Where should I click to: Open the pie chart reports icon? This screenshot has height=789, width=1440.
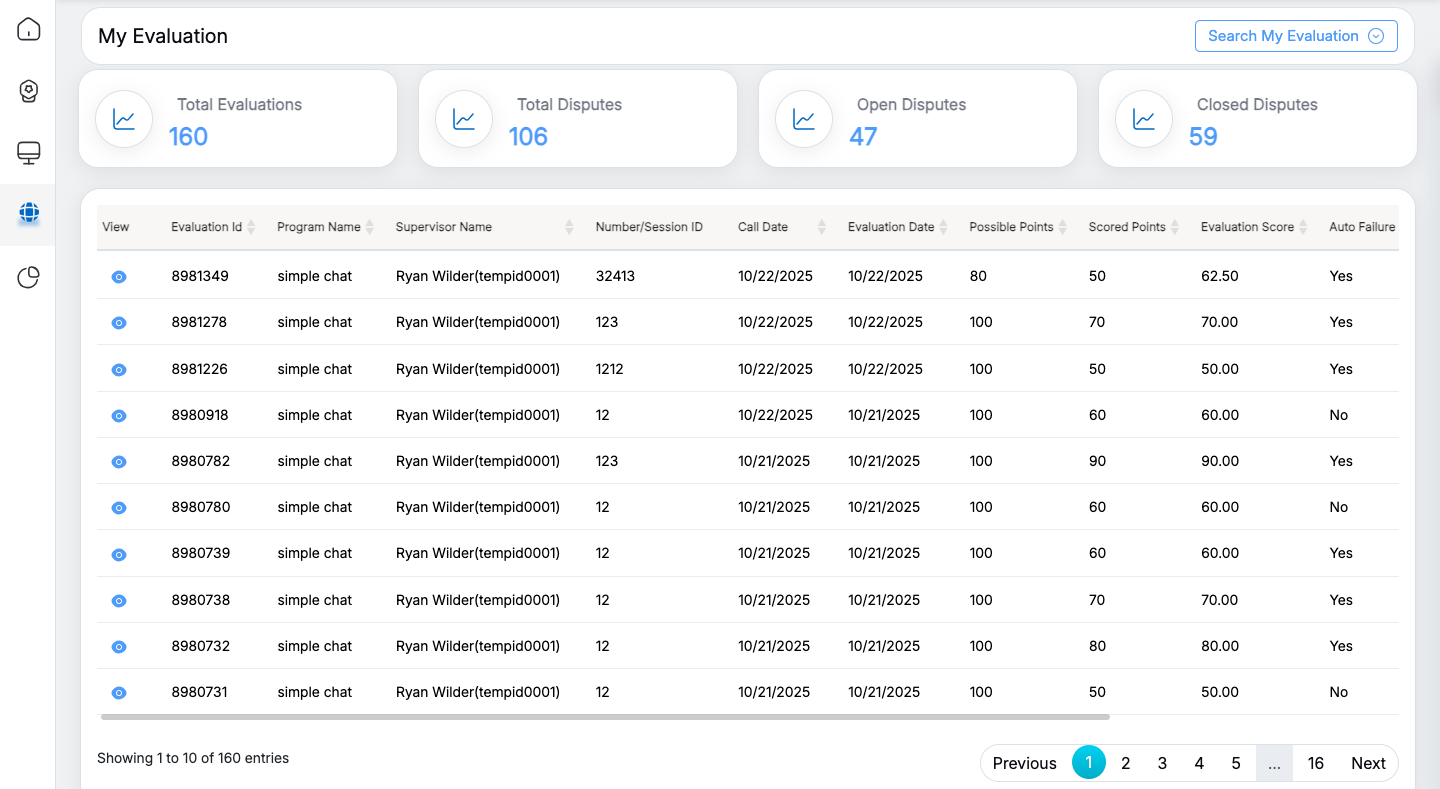tap(29, 277)
